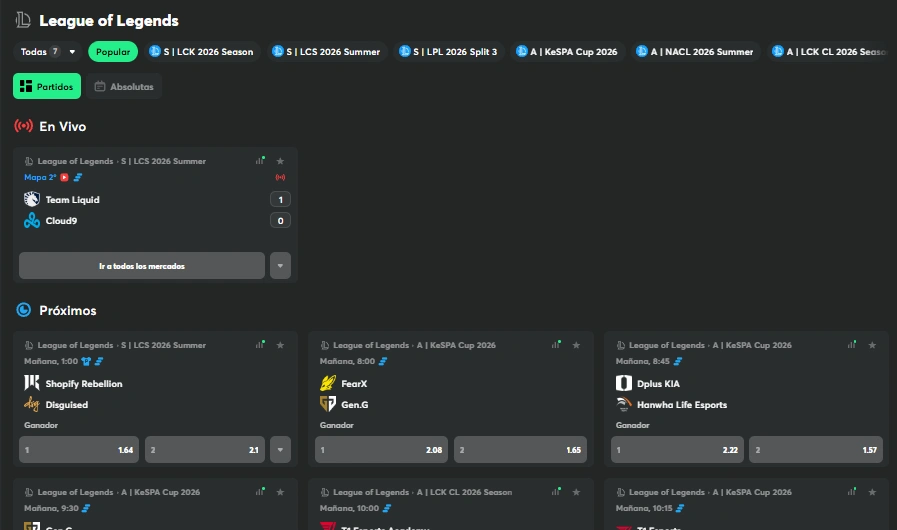Click stream icon next to Mañana, 8:00

(383, 361)
